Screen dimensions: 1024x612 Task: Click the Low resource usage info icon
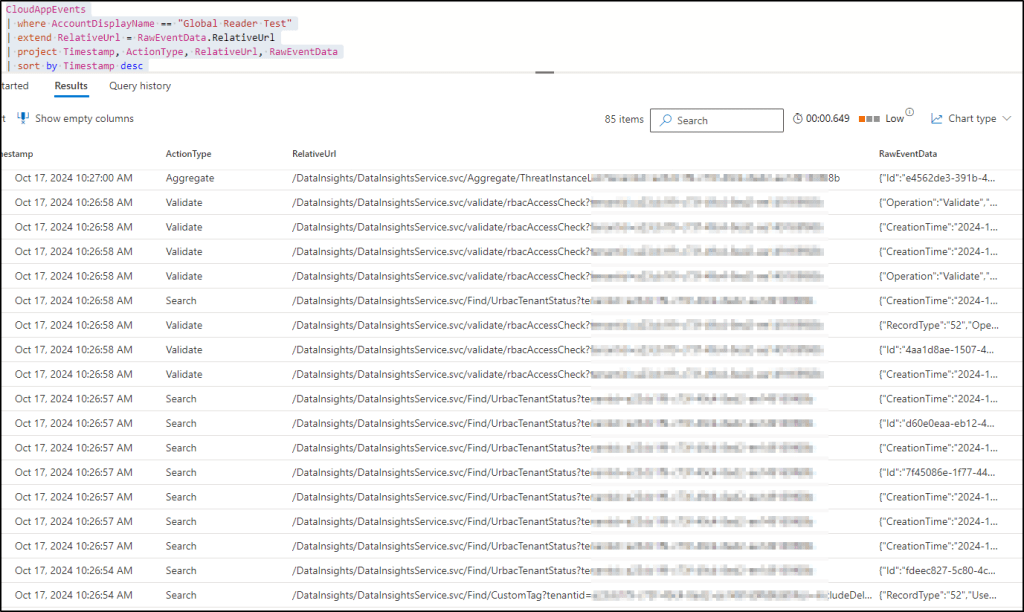coord(909,112)
